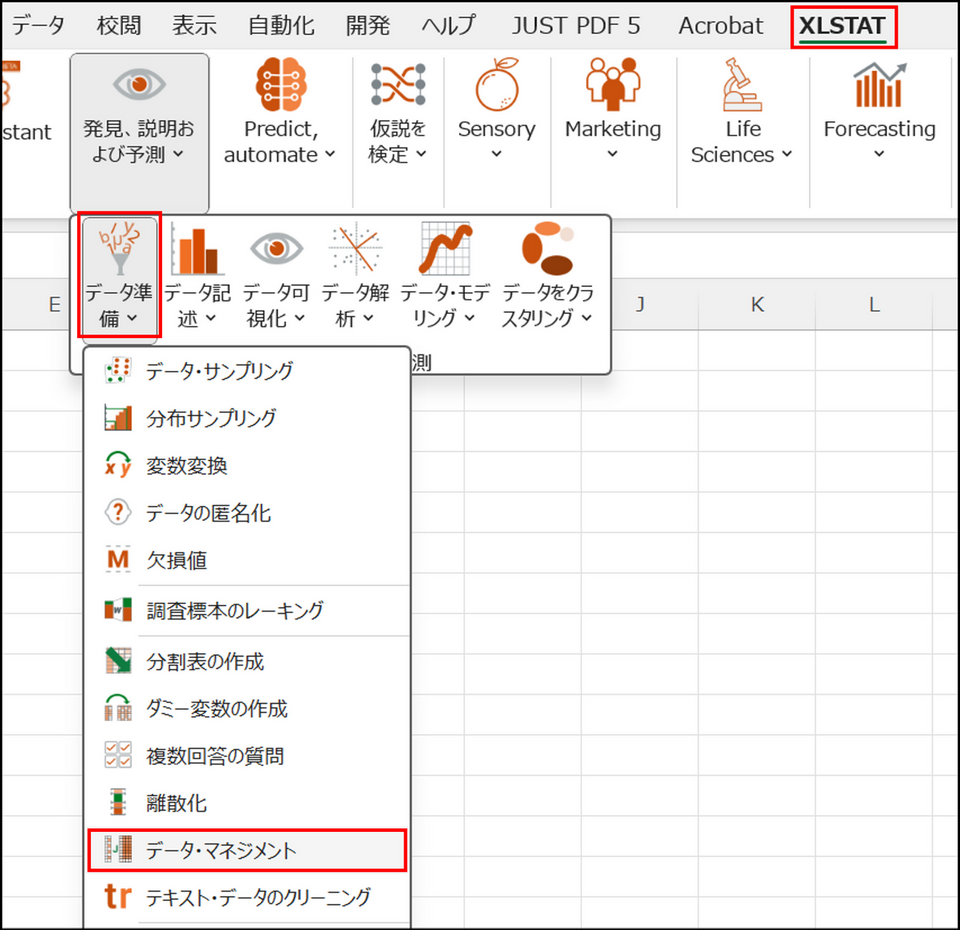Open the XLSTAT ribbon tab
The width and height of the screenshot is (960, 930).
tap(842, 26)
